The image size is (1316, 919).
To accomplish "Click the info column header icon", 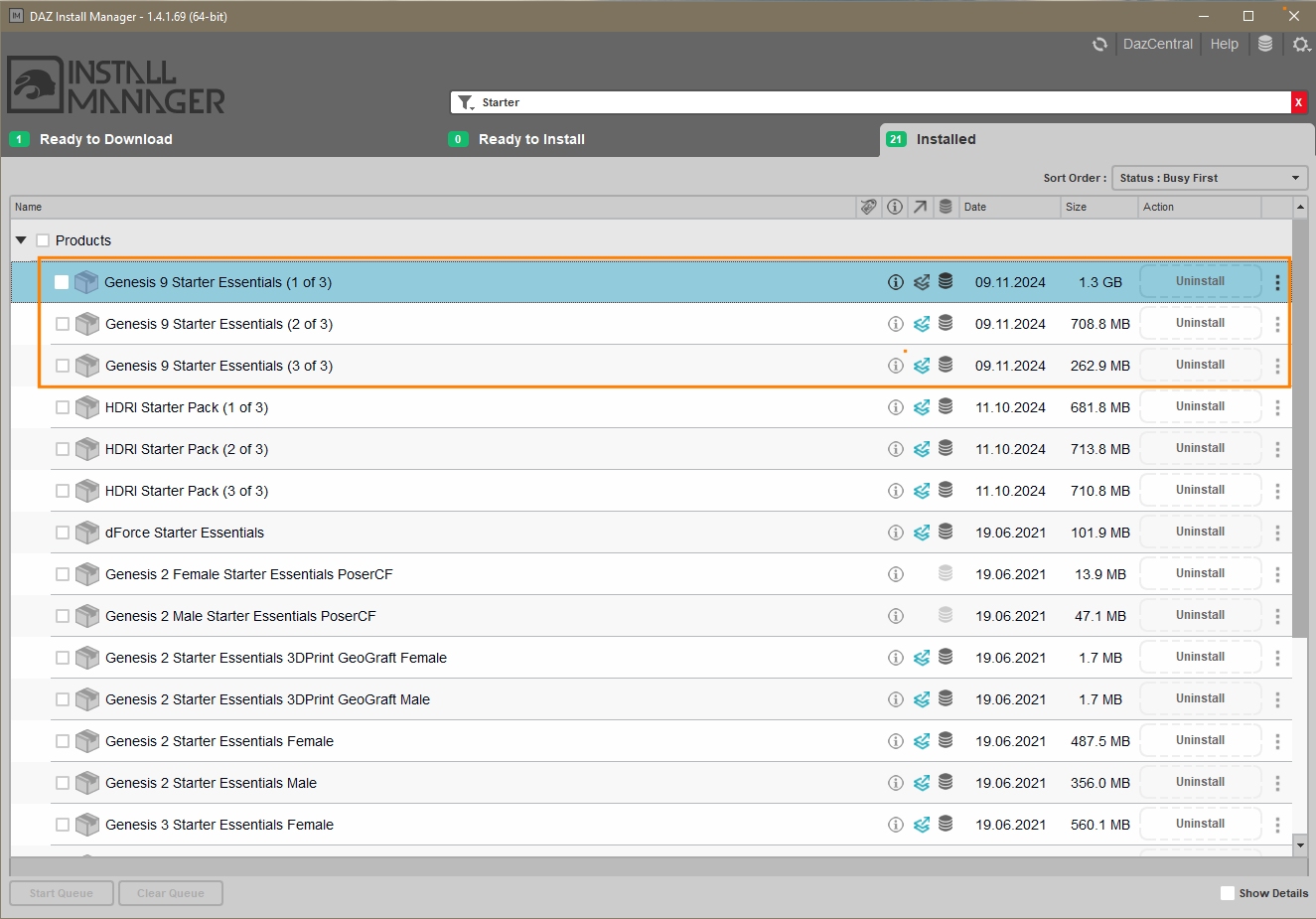I will point(895,207).
